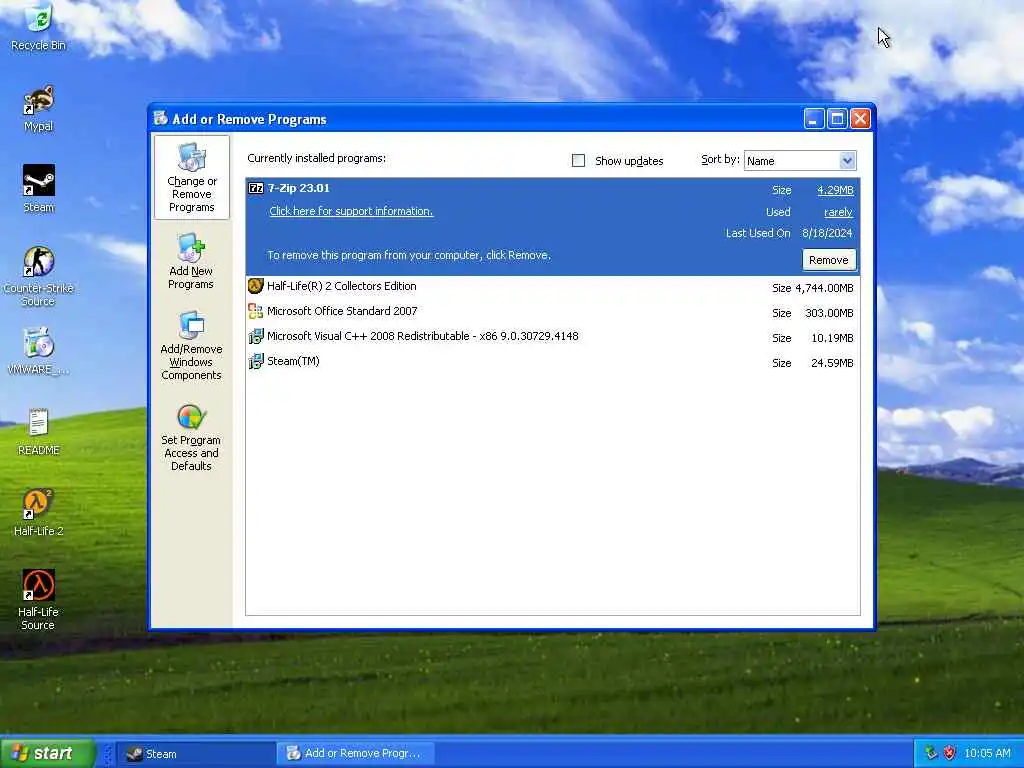Image resolution: width=1024 pixels, height=768 pixels.
Task: Minimize the Add or Remove Programs window
Action: click(814, 119)
